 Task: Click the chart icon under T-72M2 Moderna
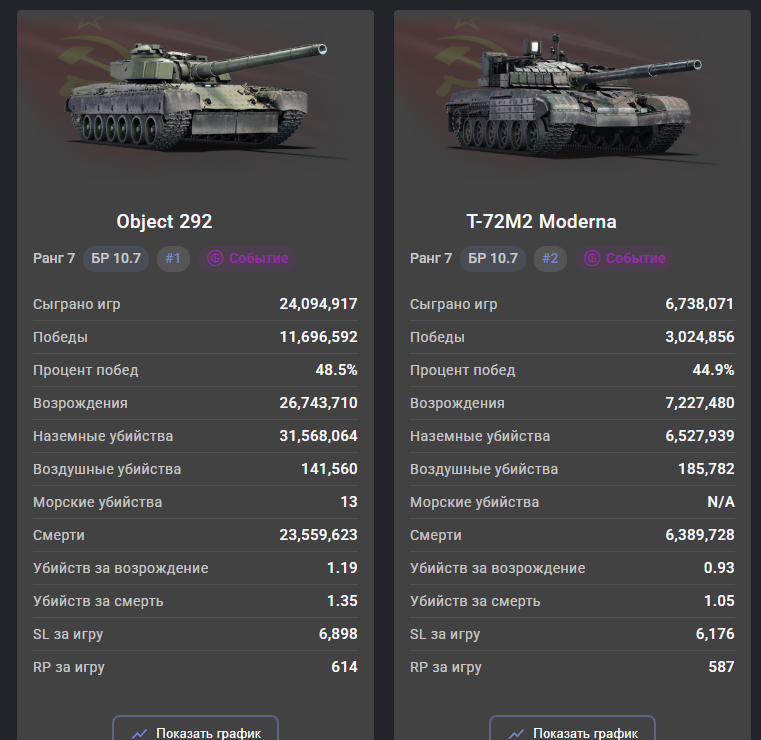coord(517,733)
